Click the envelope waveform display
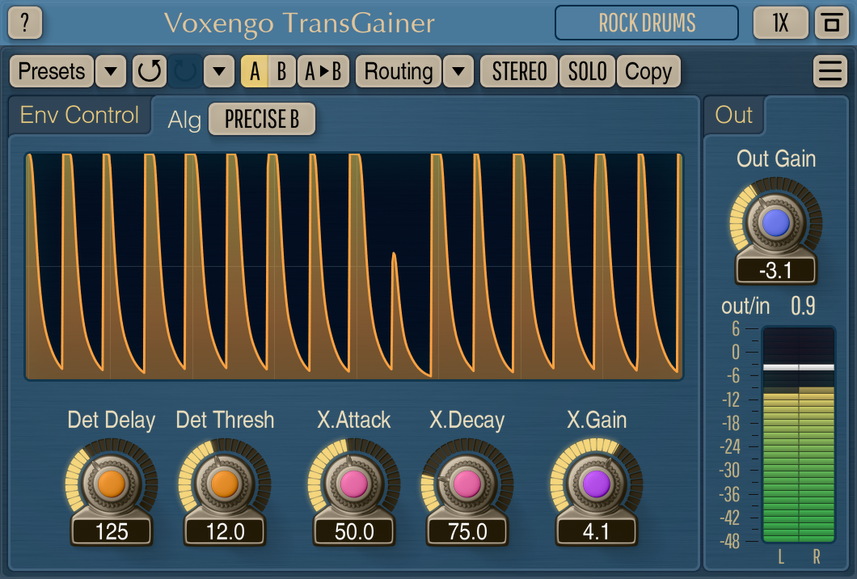Image resolution: width=857 pixels, height=579 pixels. coord(354,266)
